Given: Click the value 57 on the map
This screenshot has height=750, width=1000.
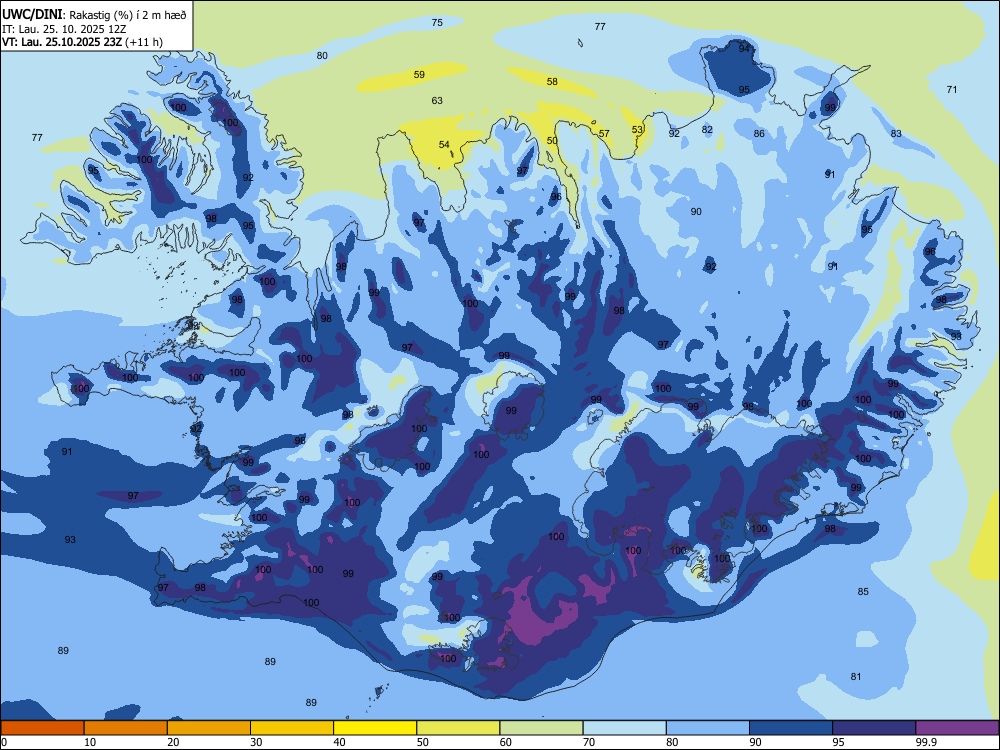Looking at the screenshot, I should [x=604, y=134].
